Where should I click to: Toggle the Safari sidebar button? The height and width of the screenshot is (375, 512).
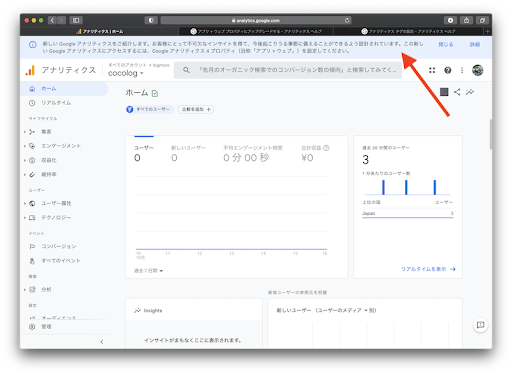(76, 20)
